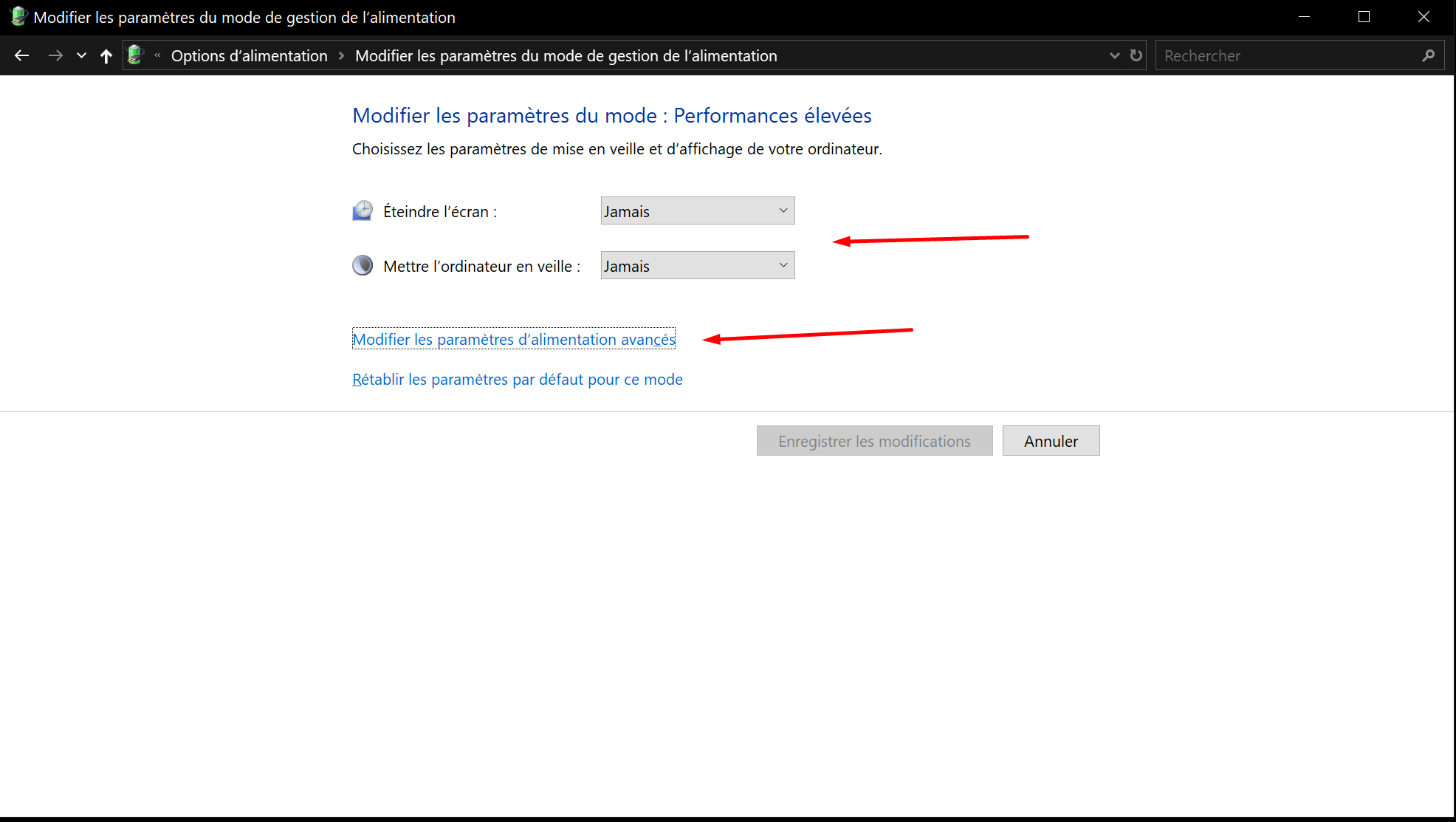
Task: Go up one level with up arrow
Action: coord(106,55)
